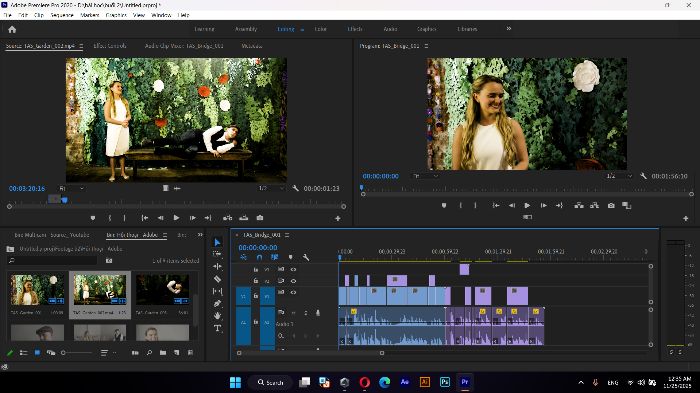Select the Slip tool
This screenshot has width=700, height=393.
coord(217,292)
